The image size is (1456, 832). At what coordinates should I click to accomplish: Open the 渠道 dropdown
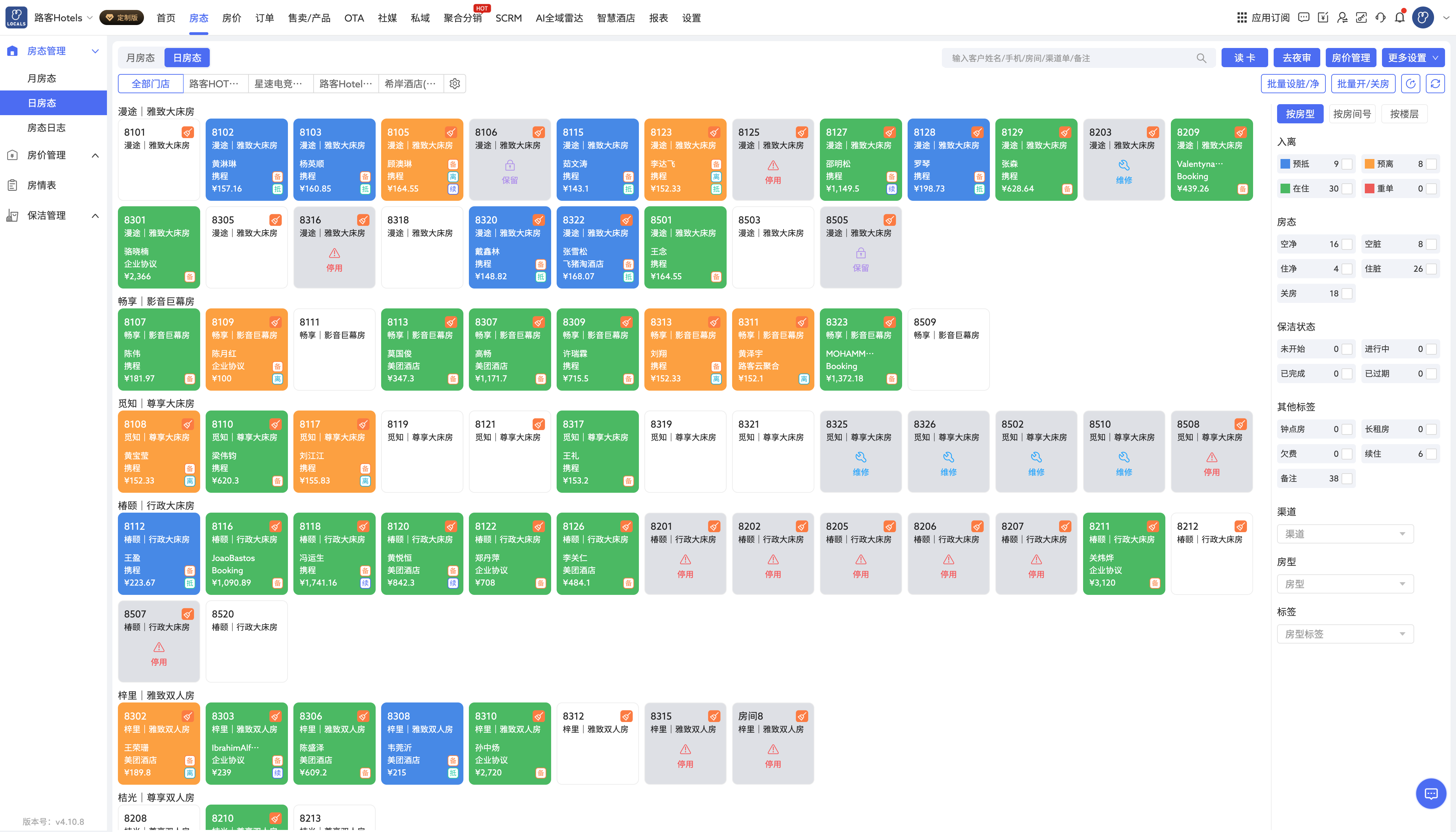(1345, 534)
